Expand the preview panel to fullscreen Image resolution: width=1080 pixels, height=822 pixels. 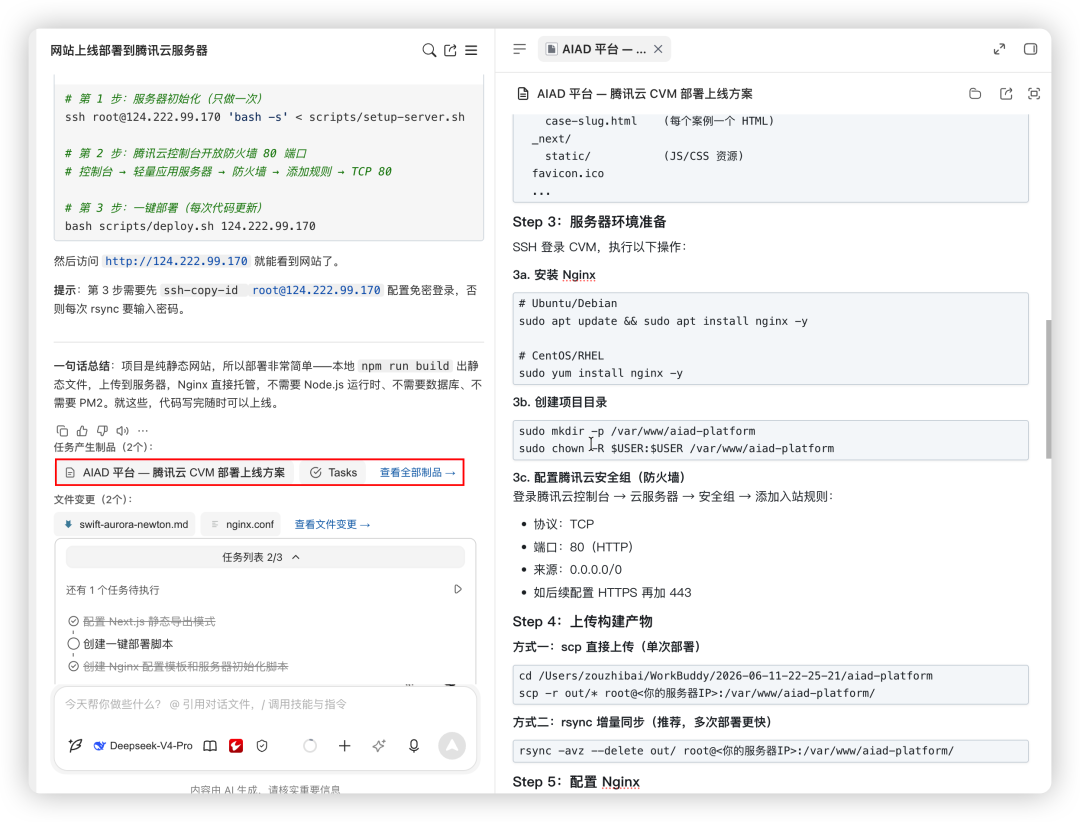[x=999, y=49]
